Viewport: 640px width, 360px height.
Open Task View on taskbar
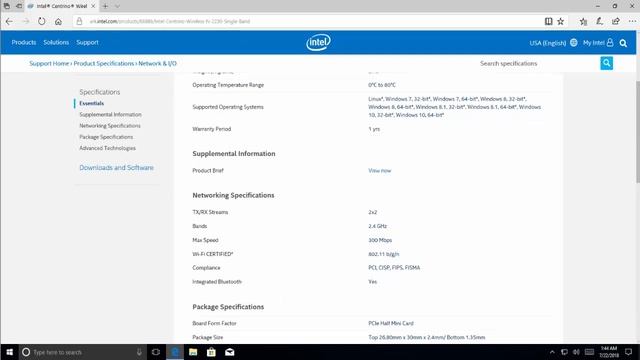[156, 352]
